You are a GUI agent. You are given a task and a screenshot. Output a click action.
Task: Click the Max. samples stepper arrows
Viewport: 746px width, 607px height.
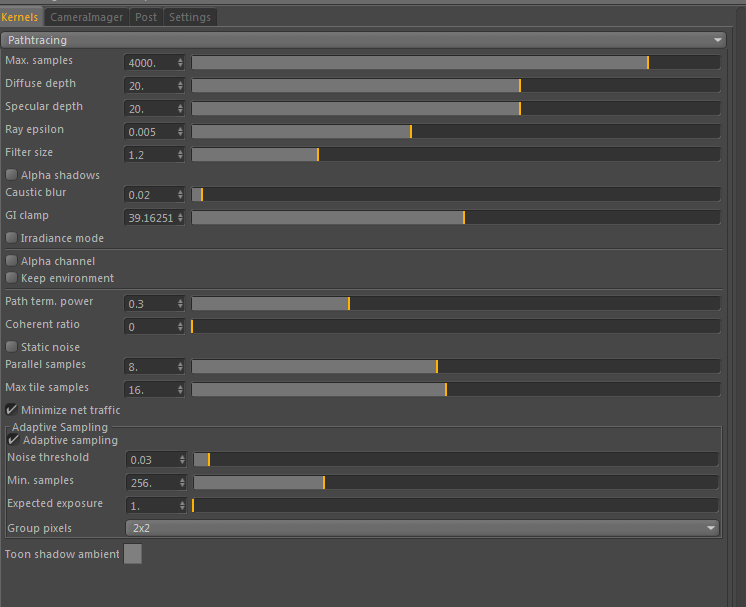coord(180,62)
